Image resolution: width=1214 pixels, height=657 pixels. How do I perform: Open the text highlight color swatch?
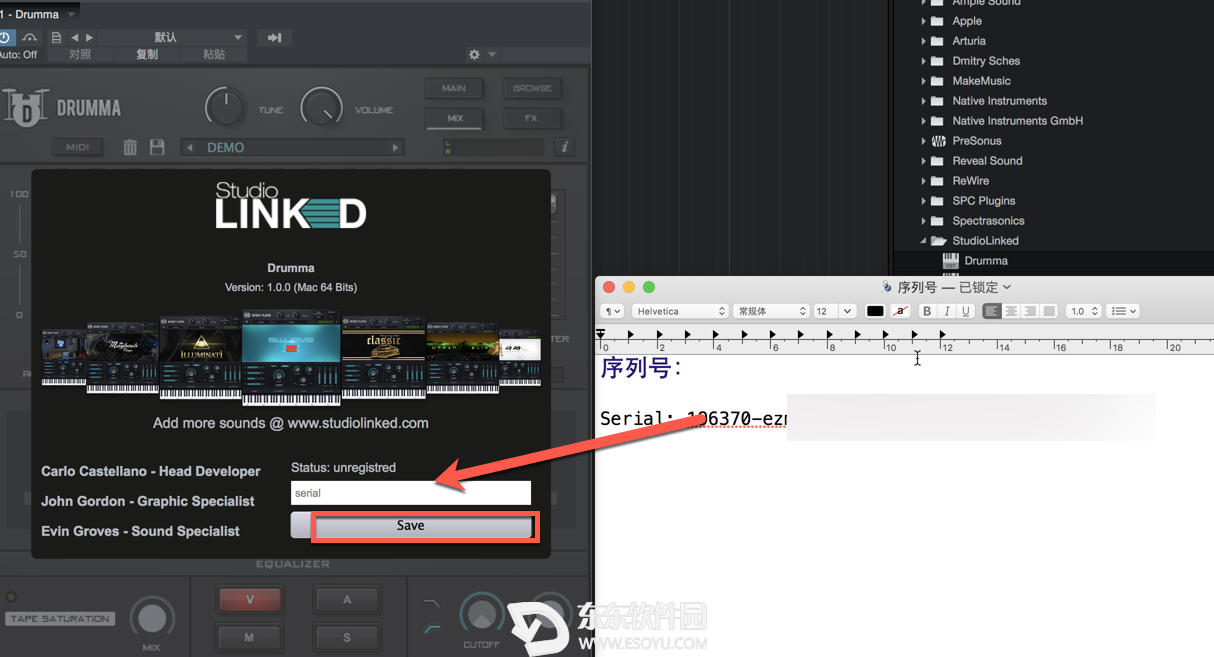[x=900, y=311]
